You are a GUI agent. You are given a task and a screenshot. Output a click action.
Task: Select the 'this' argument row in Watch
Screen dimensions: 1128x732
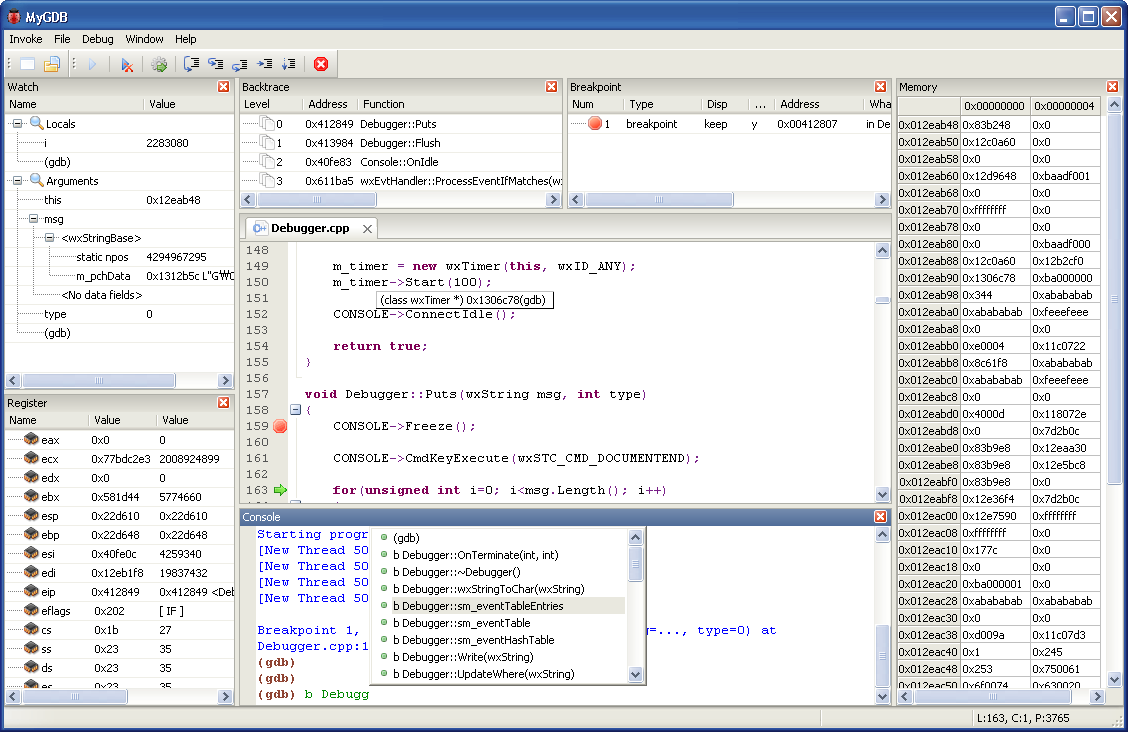[119, 200]
